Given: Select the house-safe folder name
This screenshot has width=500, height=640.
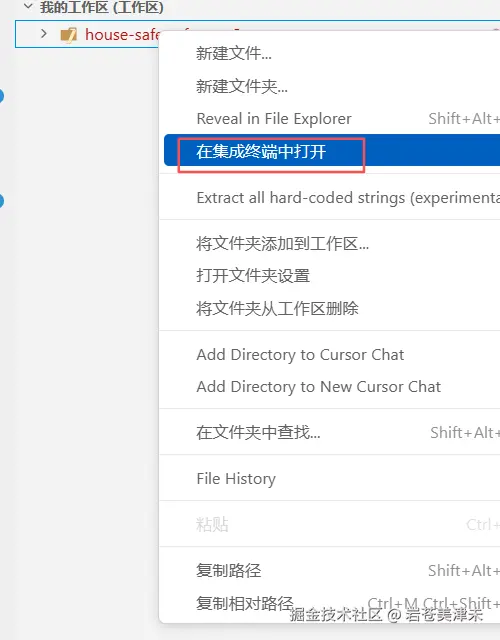Looking at the screenshot, I should [122, 35].
